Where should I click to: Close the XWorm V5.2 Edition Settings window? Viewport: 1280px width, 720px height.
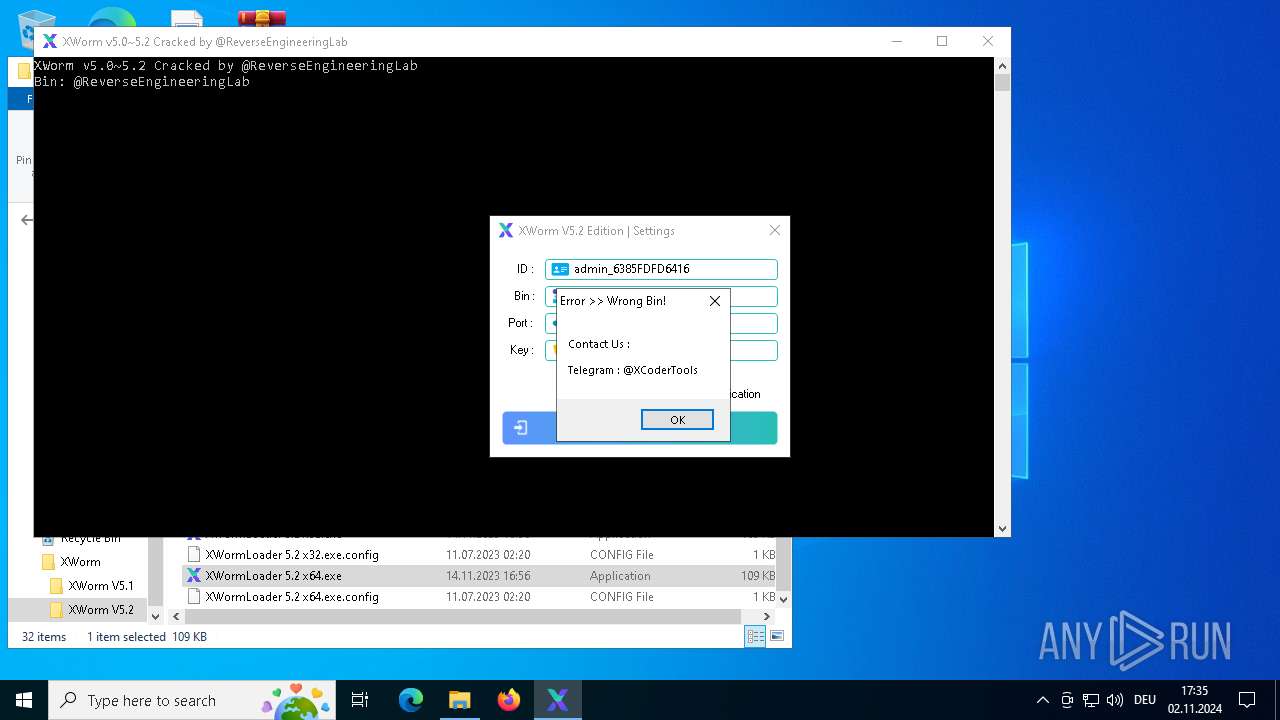point(774,230)
